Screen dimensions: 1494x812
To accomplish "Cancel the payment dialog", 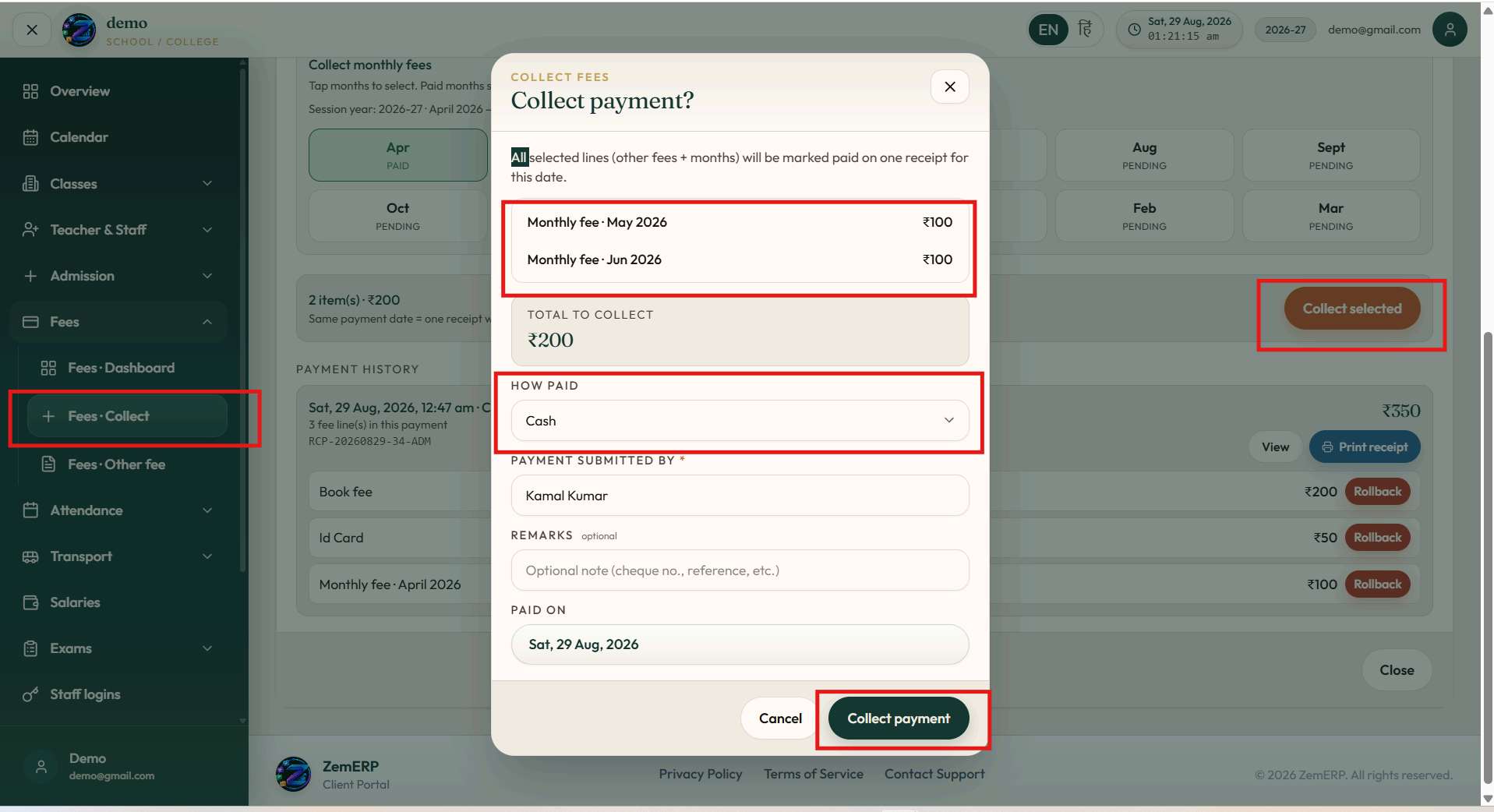I will 780,718.
